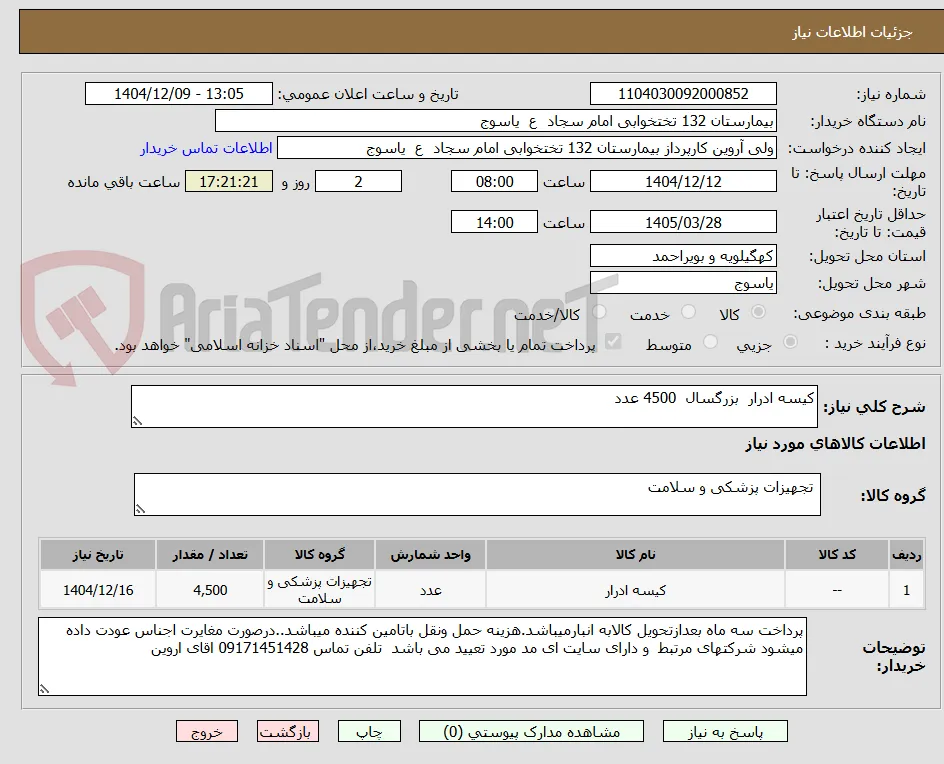Click the buyer organization name field
Screen dimensions: 944x764
(x=495, y=121)
